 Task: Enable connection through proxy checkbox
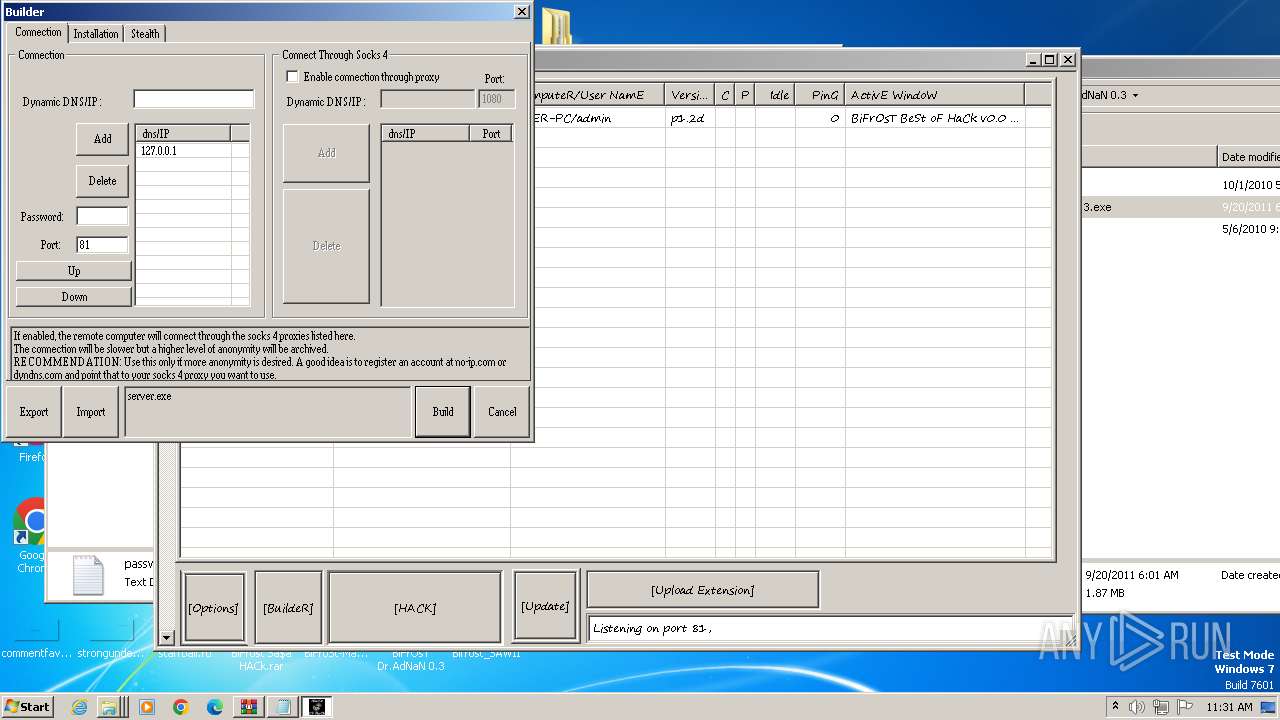[293, 77]
